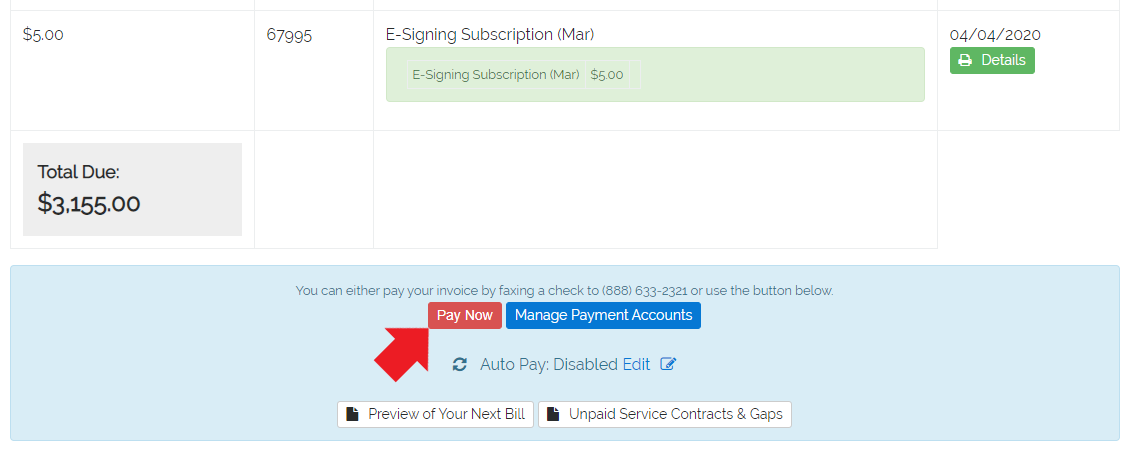Click the $5.00 amount in first column

pyautogui.click(x=43, y=35)
